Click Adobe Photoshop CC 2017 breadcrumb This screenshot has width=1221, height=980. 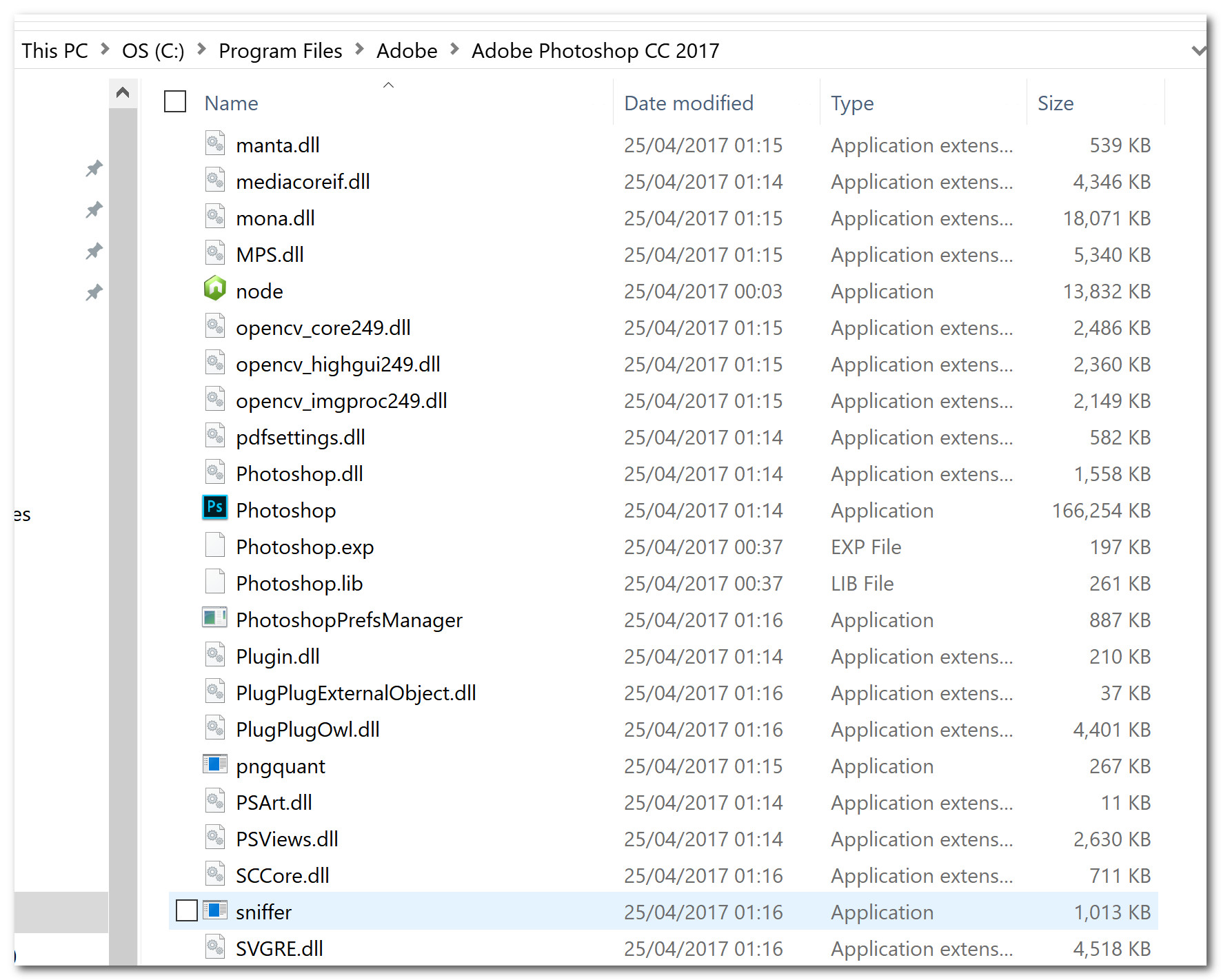(595, 50)
